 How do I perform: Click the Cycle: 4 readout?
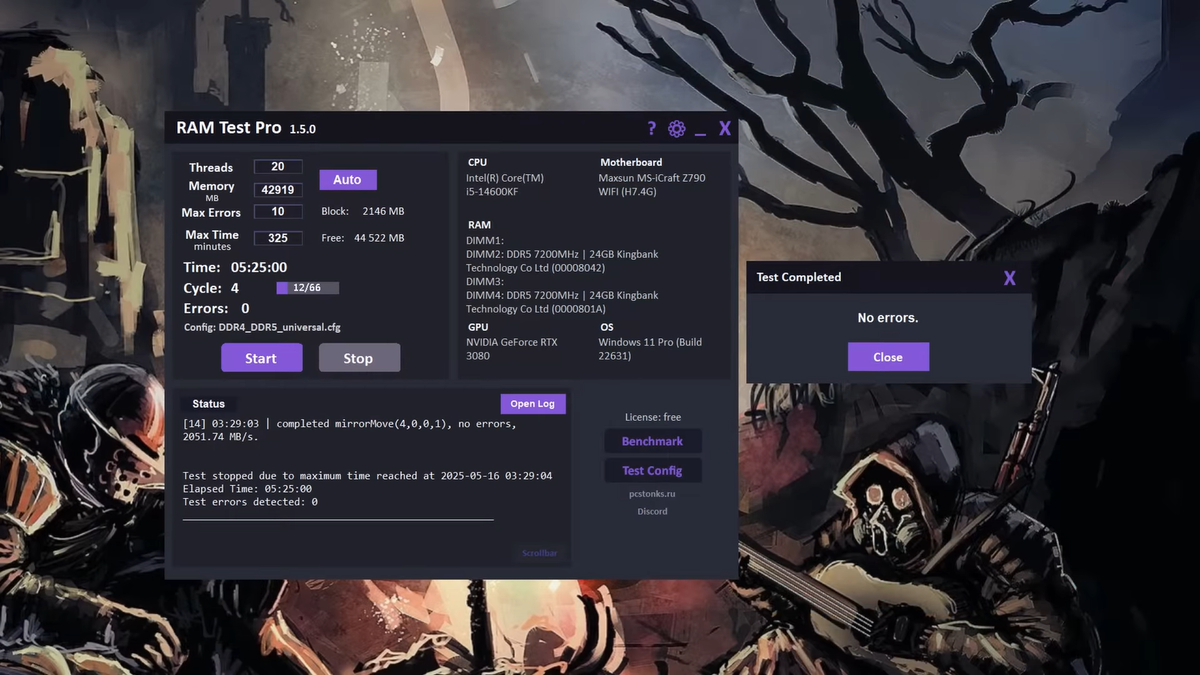coord(211,288)
